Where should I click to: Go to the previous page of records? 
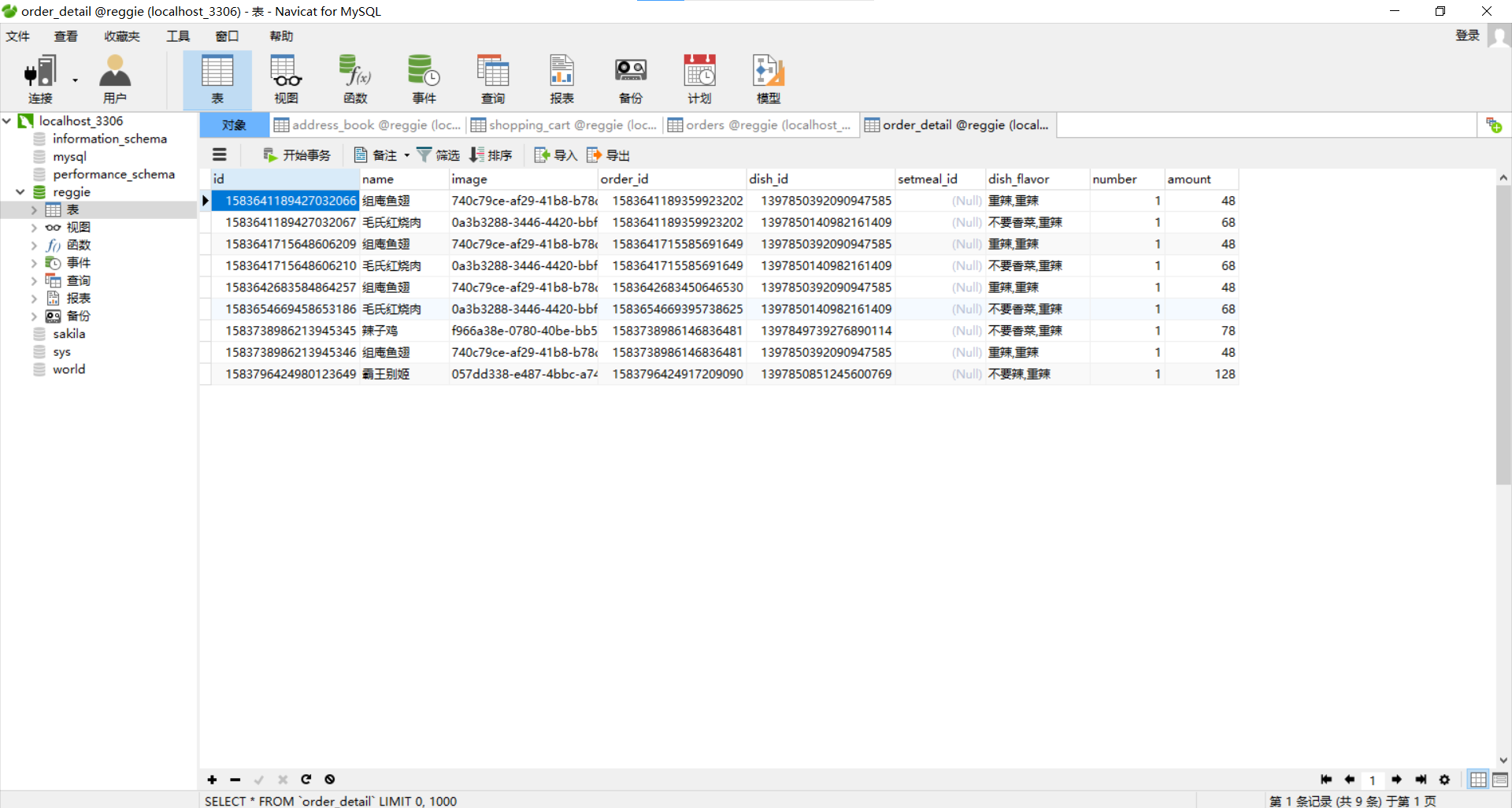coord(1350,780)
